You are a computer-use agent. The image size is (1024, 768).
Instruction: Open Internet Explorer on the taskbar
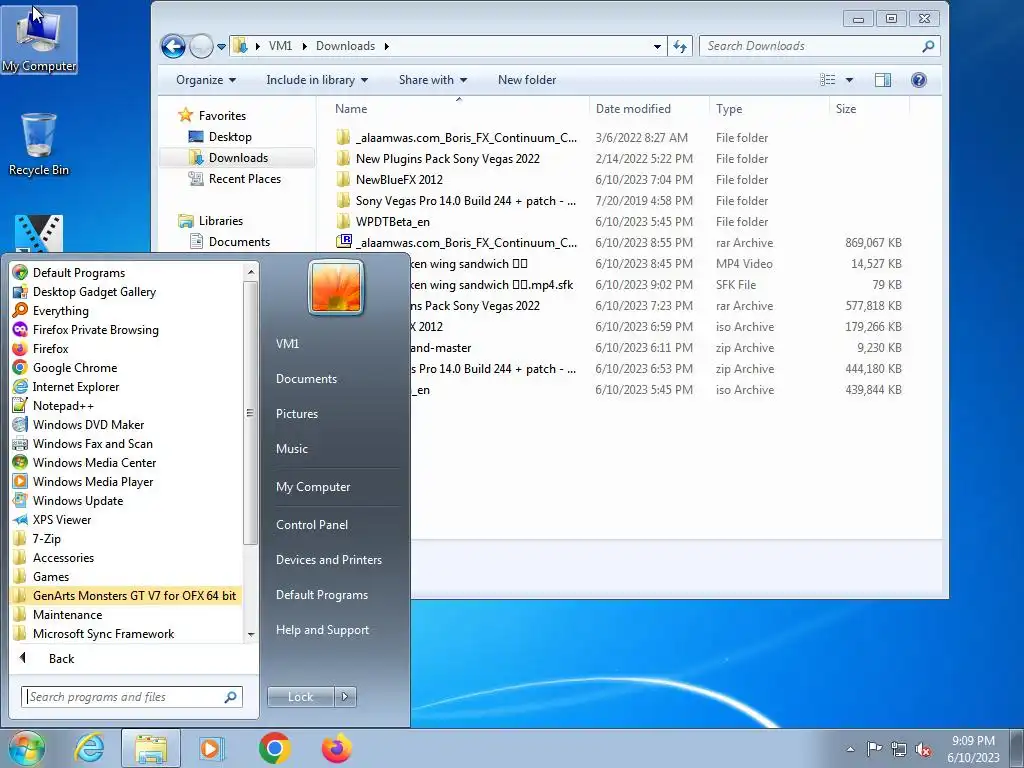click(x=89, y=748)
